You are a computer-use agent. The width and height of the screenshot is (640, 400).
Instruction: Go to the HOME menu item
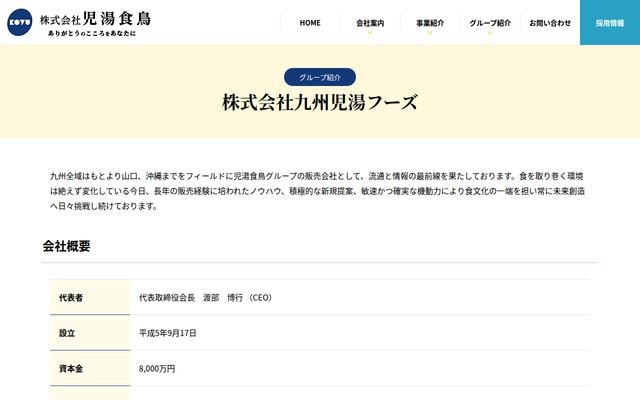[310, 23]
